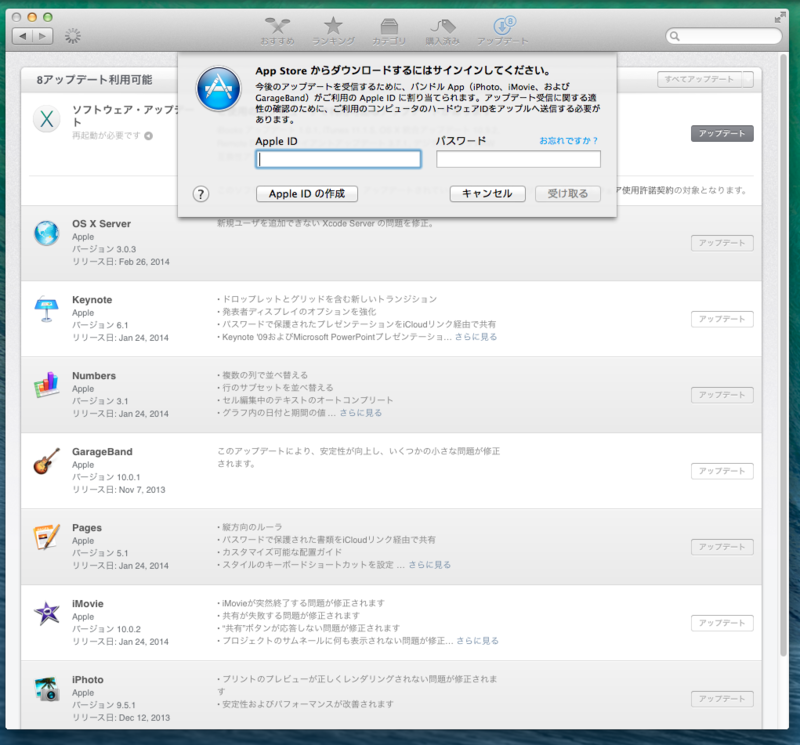The image size is (800, 745).
Task: Click リリース日: Nov 7, 2013 text
Action: [x=118, y=490]
